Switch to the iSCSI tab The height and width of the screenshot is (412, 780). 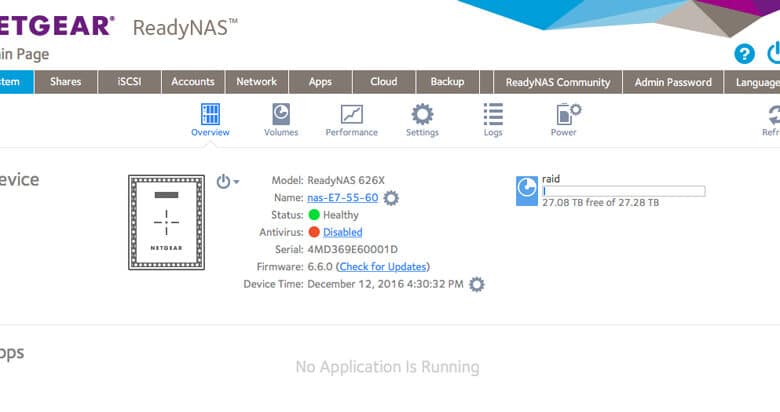[129, 82]
